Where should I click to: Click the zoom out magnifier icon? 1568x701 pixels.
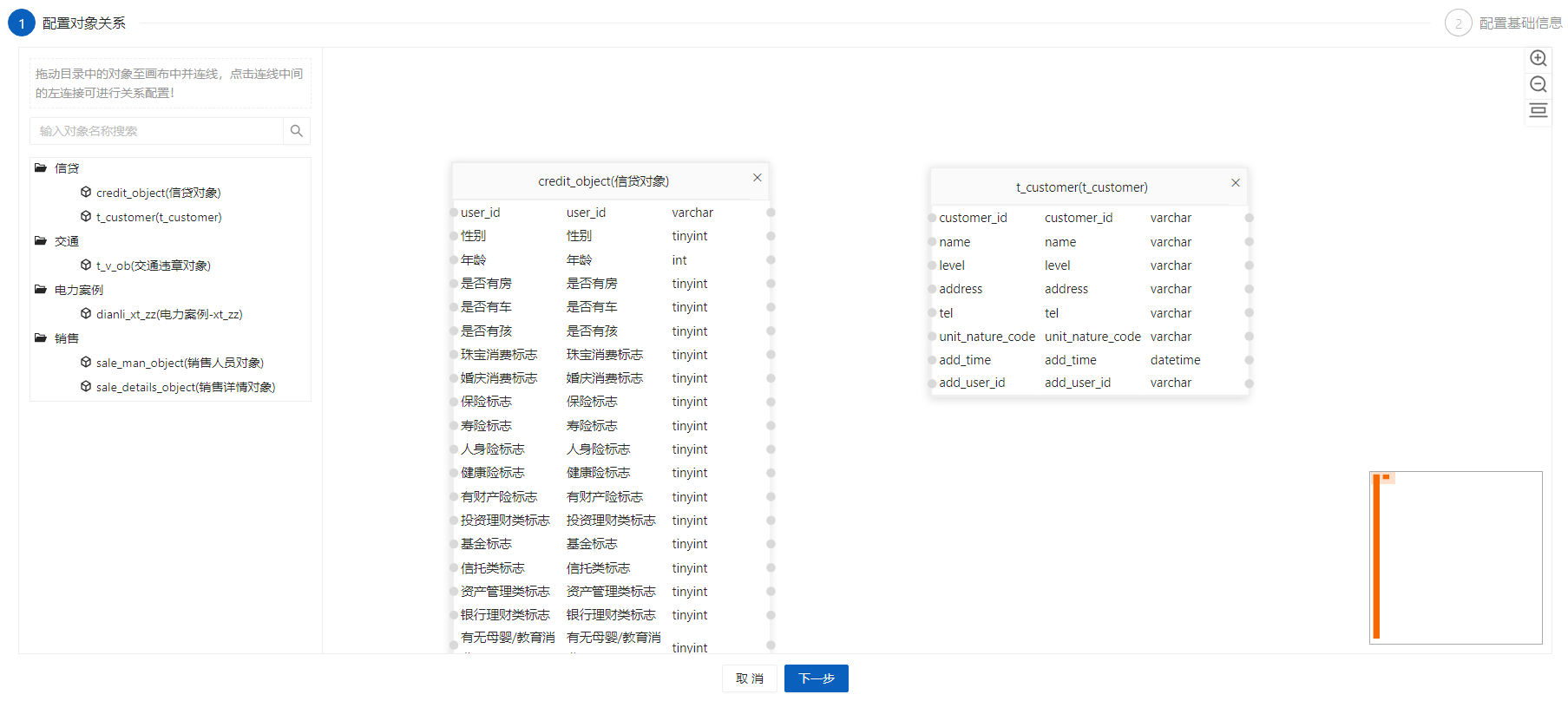point(1538,84)
